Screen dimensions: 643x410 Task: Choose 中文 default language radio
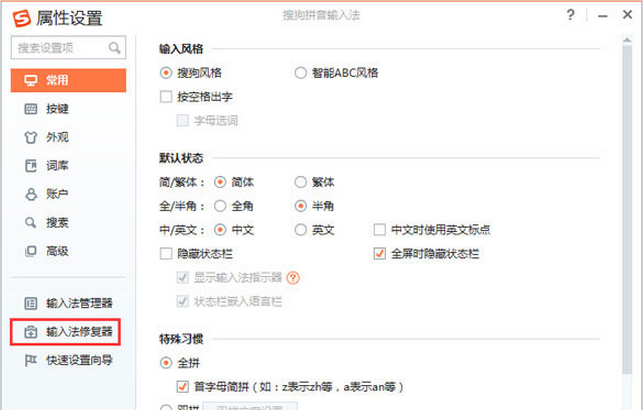[220, 230]
